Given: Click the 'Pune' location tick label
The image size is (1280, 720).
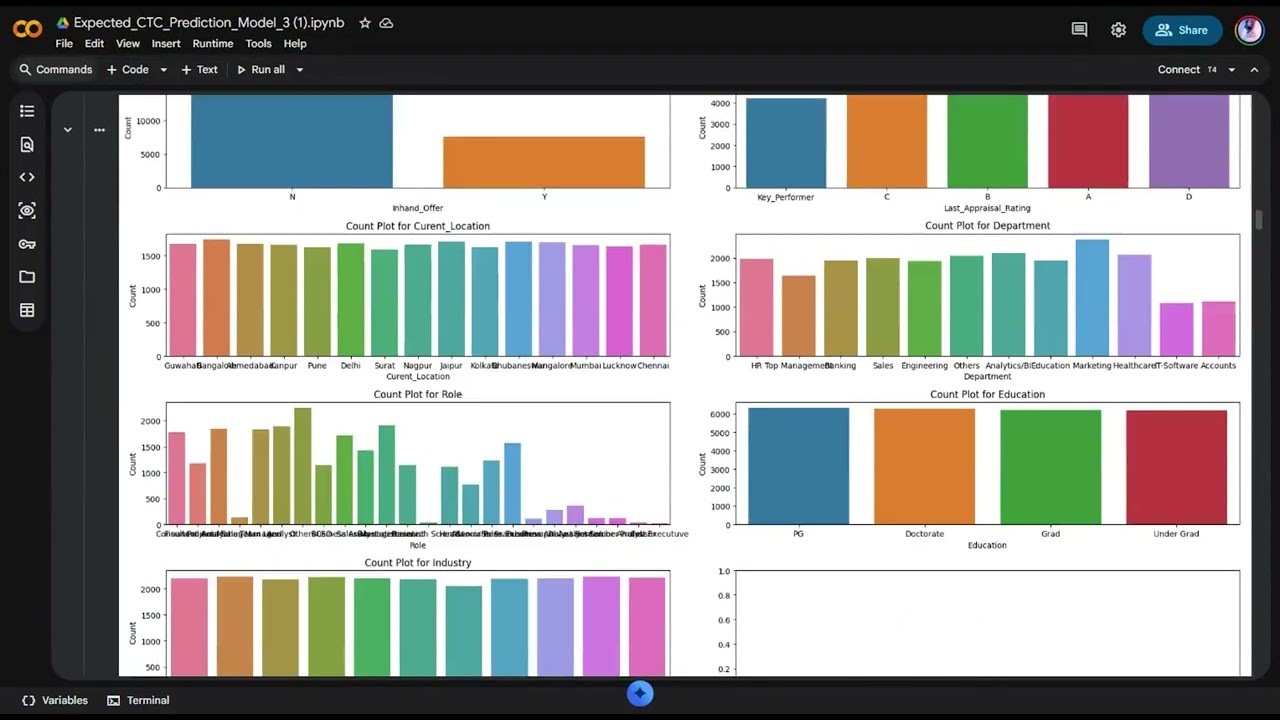Looking at the screenshot, I should 317,366.
